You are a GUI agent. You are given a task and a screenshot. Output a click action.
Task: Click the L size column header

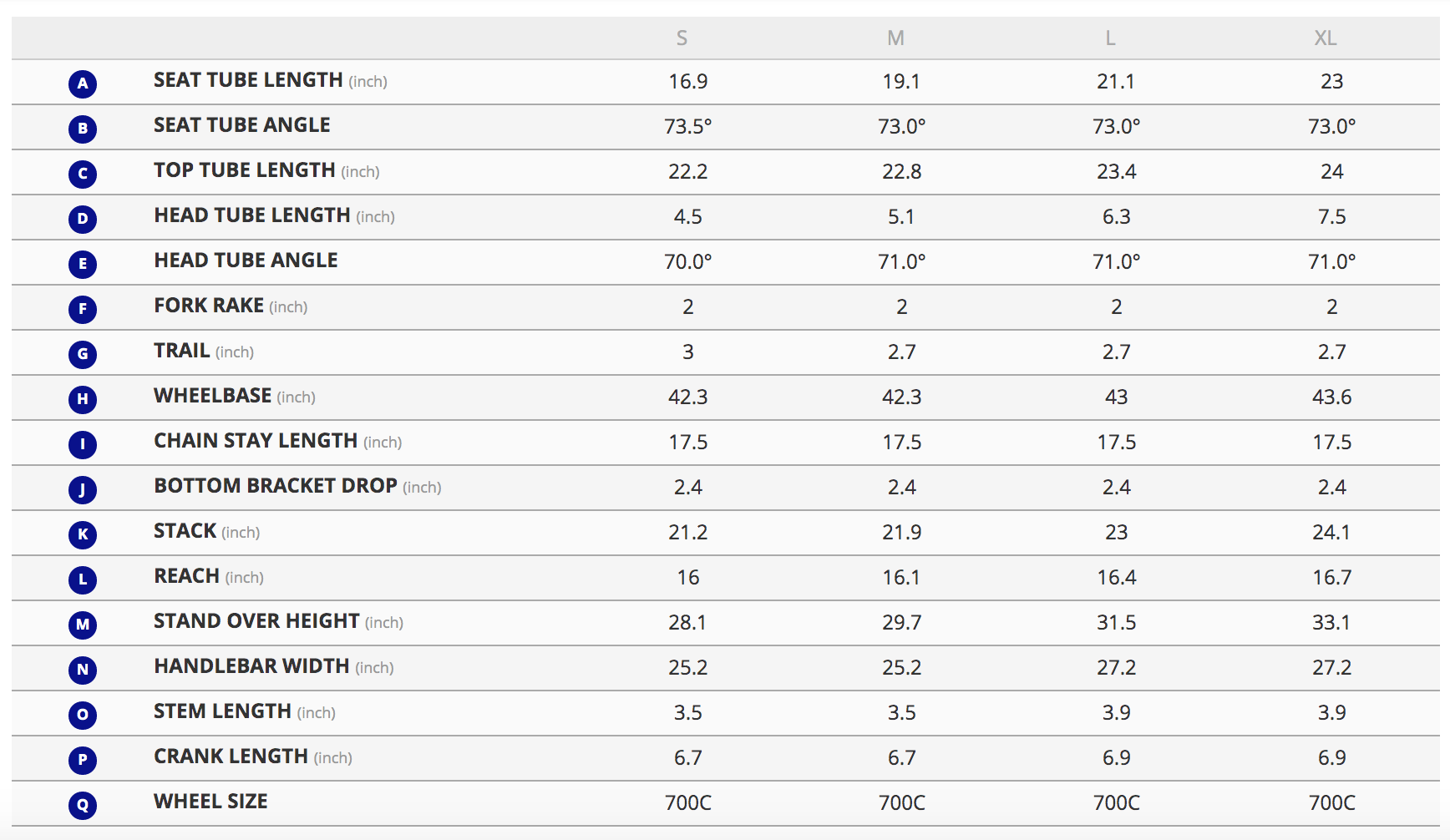[x=1110, y=38]
